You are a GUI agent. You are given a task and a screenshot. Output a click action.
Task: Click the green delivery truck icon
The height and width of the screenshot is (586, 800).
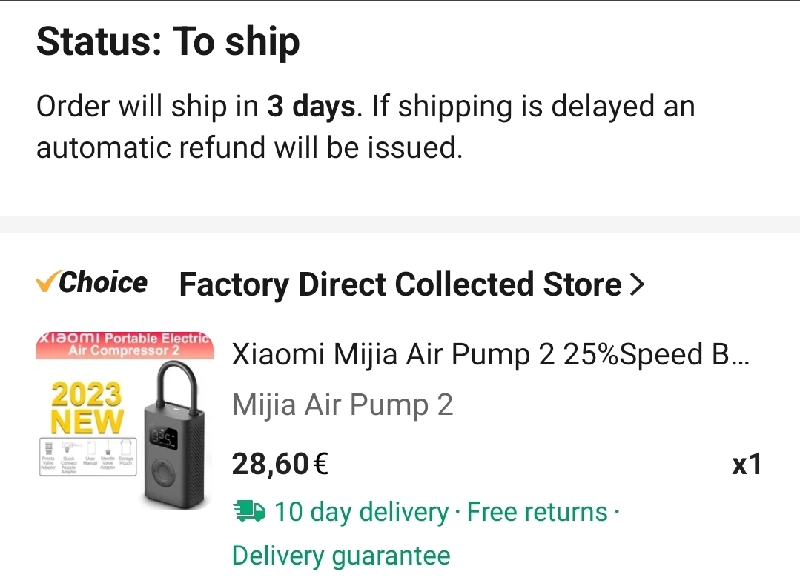click(x=249, y=511)
